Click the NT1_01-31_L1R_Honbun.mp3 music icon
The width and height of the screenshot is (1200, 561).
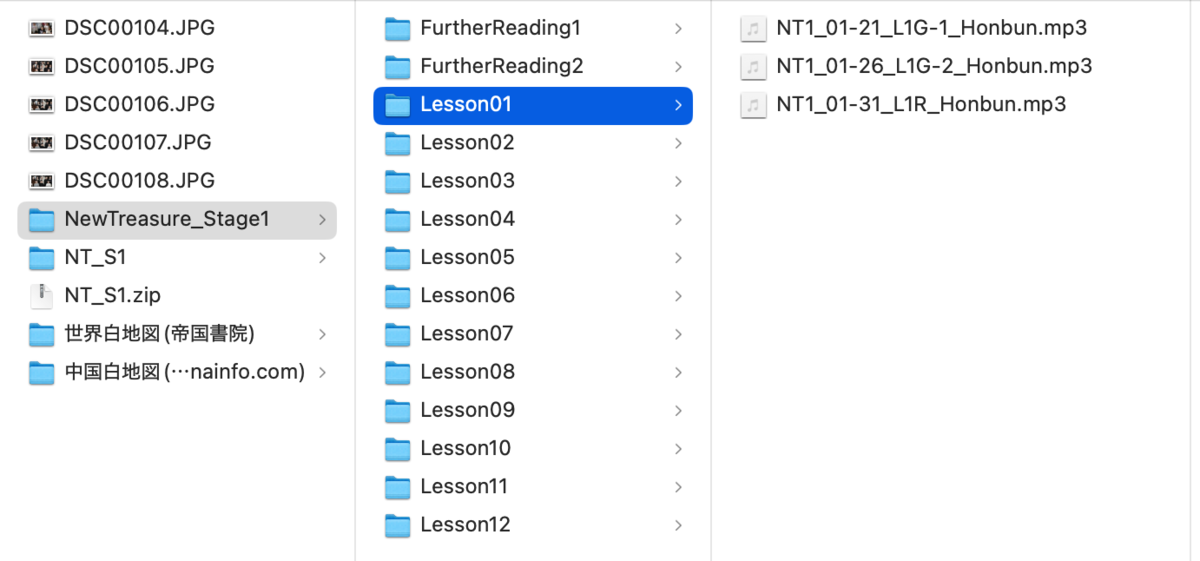pos(751,104)
